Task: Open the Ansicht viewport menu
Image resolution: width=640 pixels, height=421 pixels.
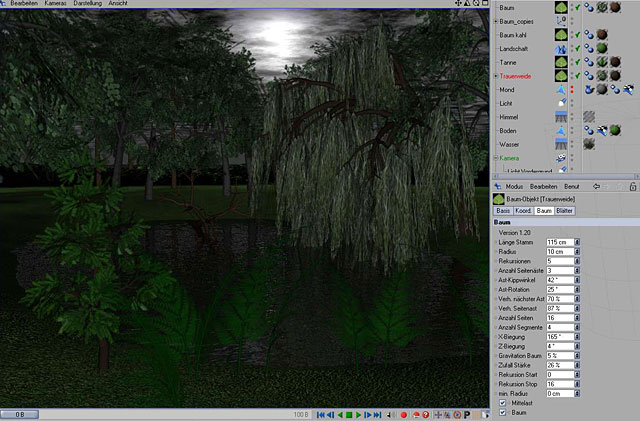Action: coord(118,3)
